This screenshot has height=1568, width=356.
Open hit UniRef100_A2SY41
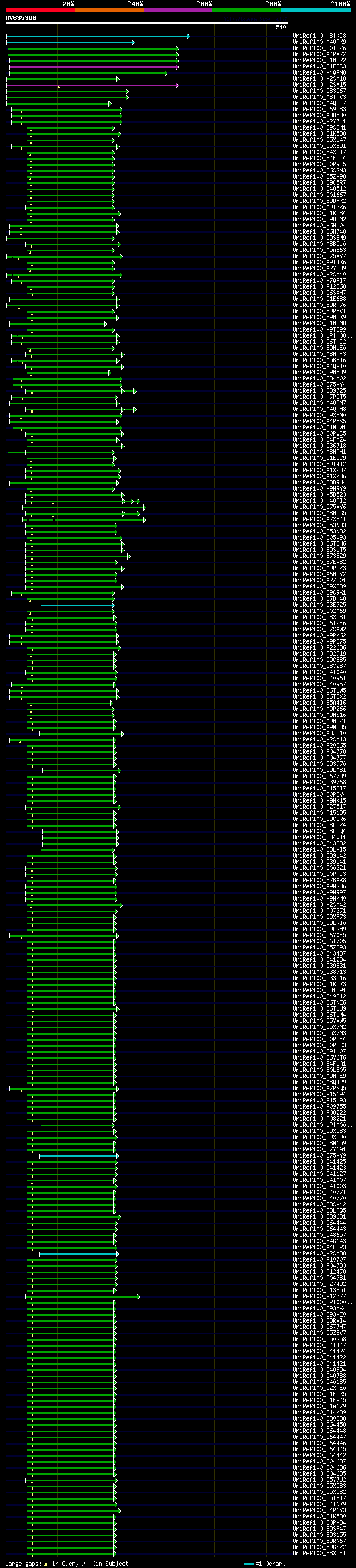pos(319,519)
